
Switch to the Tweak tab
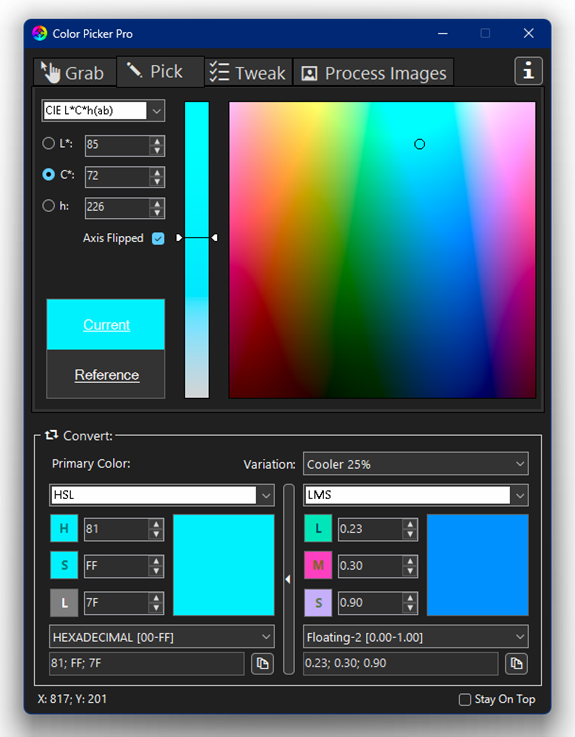[248, 72]
